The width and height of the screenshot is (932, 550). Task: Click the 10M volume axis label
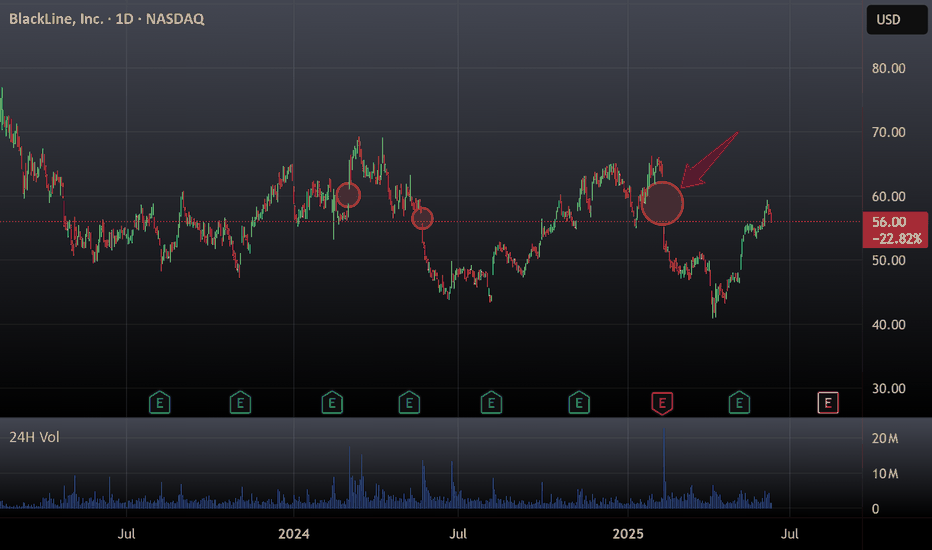click(x=885, y=474)
